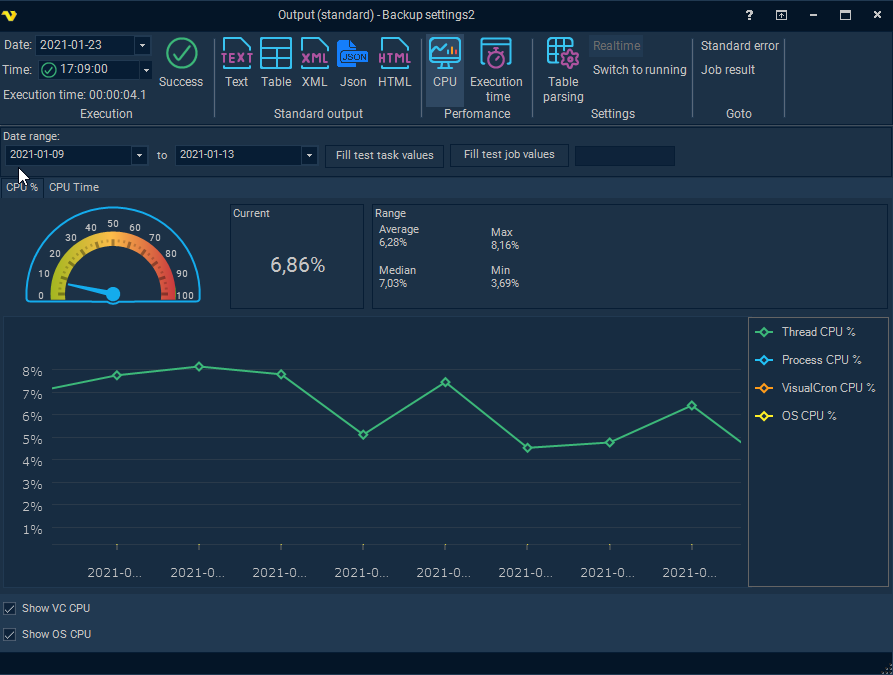Viewport: 893px width, 675px height.
Task: Switch to the CPU Time tab
Action: pyautogui.click(x=74, y=187)
